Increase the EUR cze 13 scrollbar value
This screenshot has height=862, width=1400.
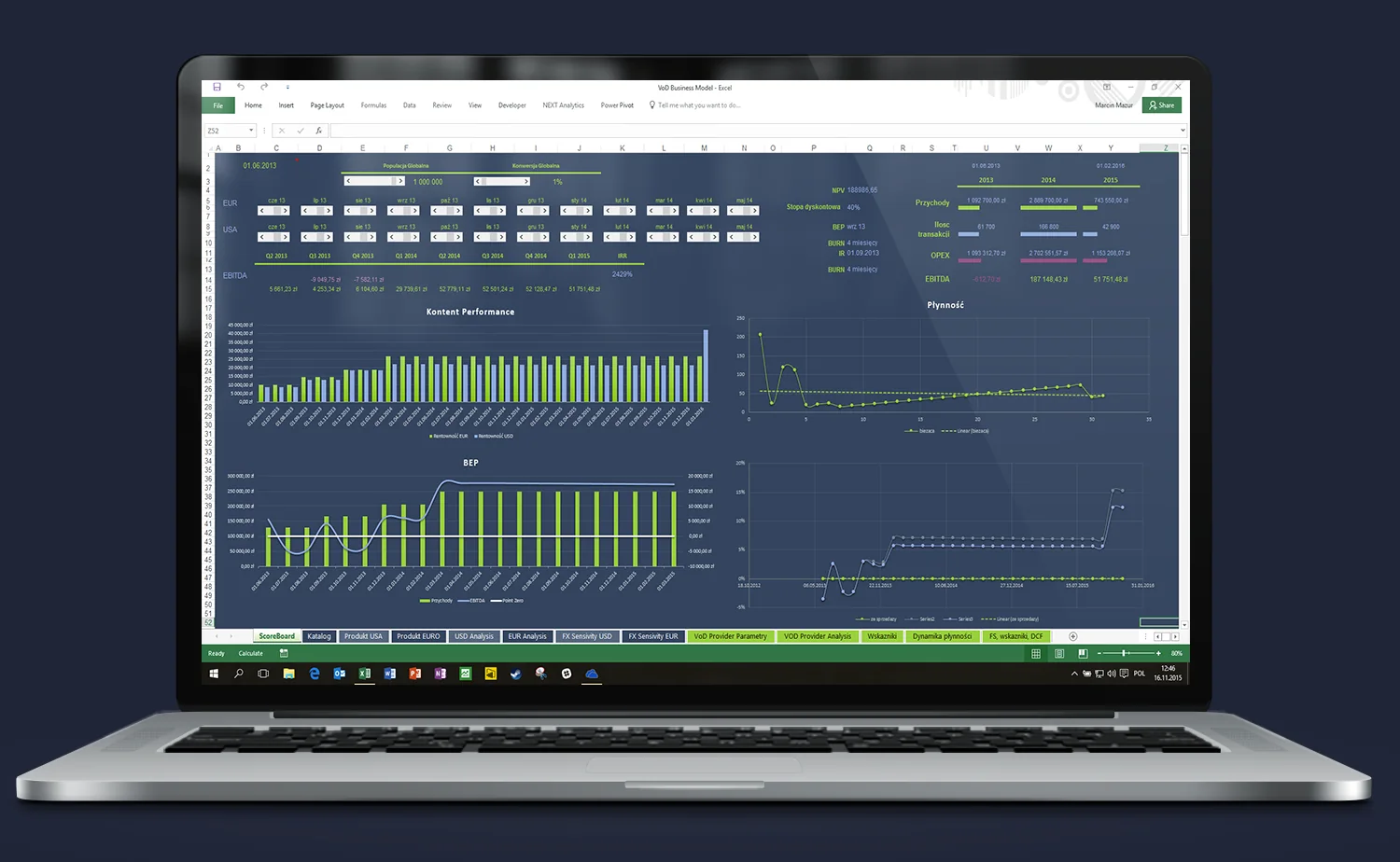[287, 211]
